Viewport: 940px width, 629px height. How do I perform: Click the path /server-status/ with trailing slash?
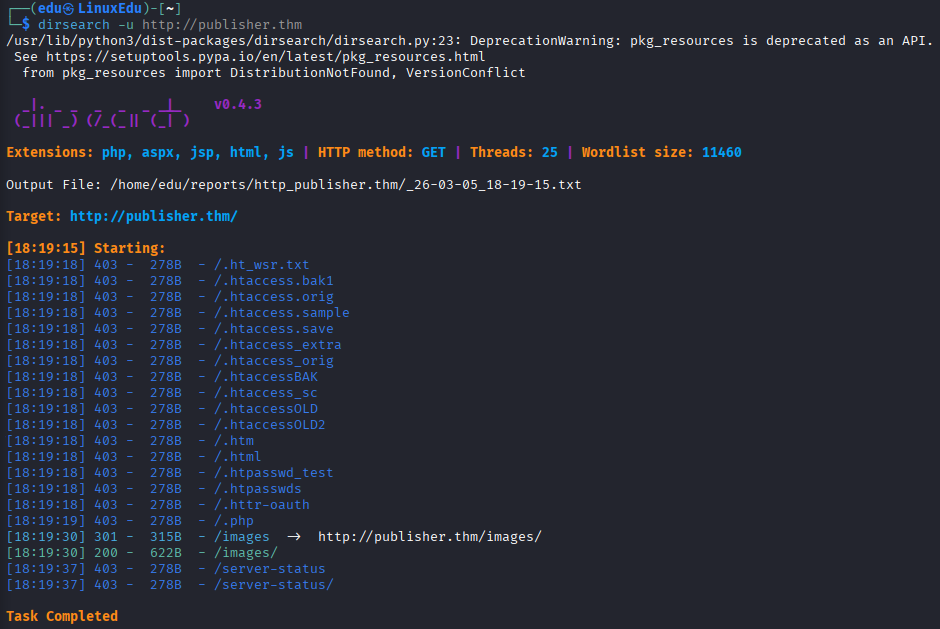273,585
